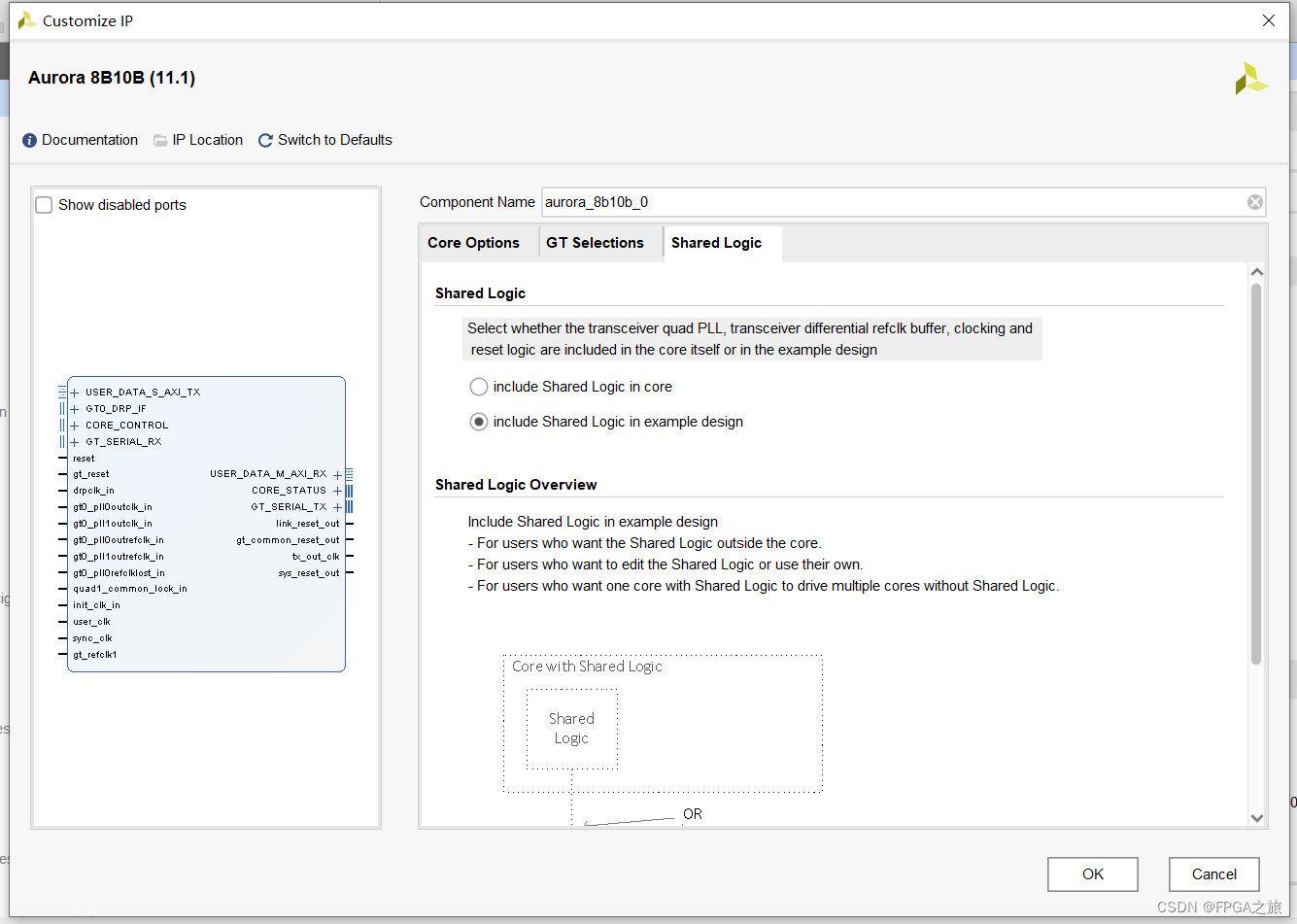Click the init_clk_in port label
This screenshot has height=924, width=1297.
coord(96,605)
